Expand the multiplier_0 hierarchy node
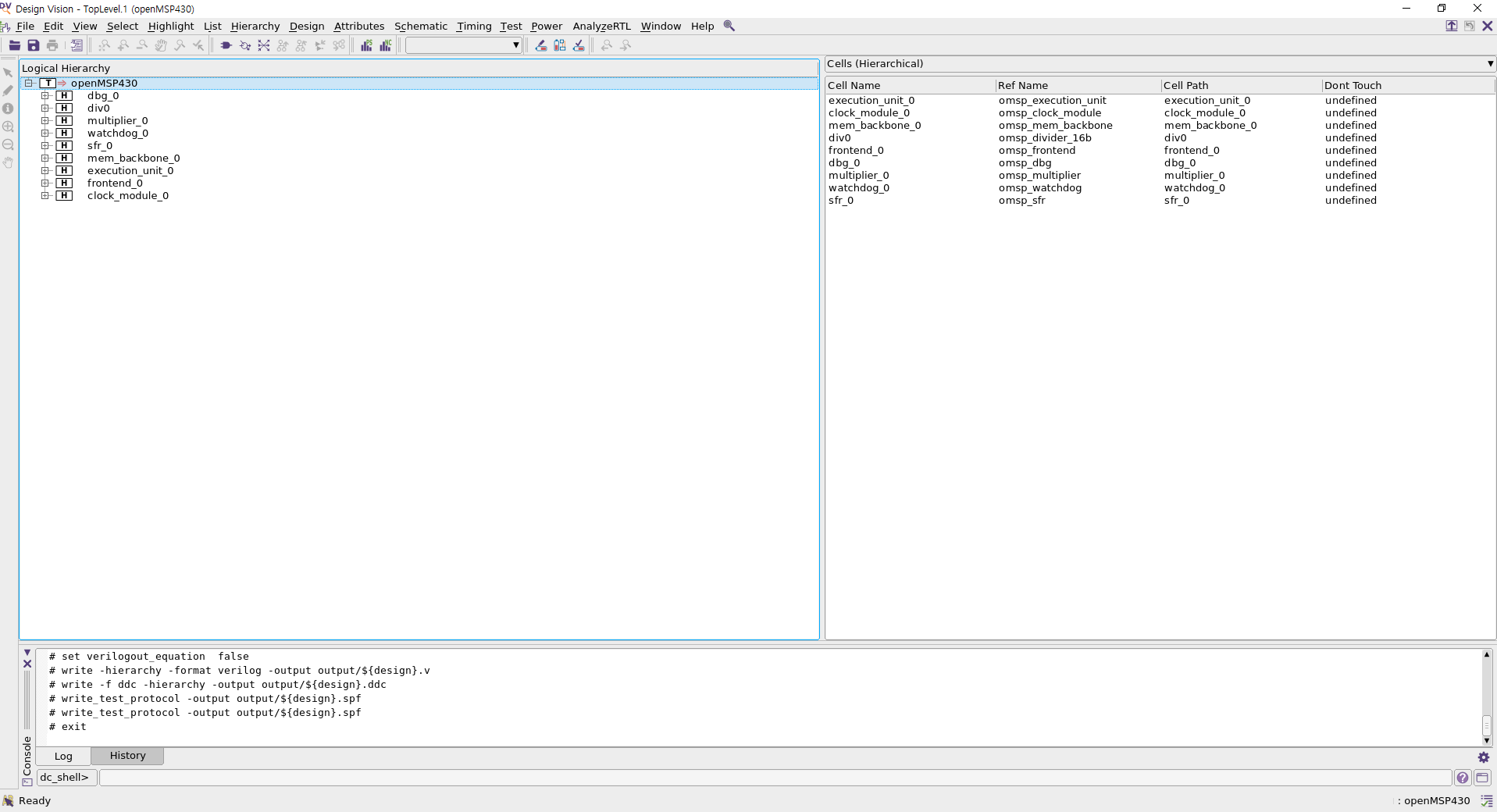 point(45,121)
